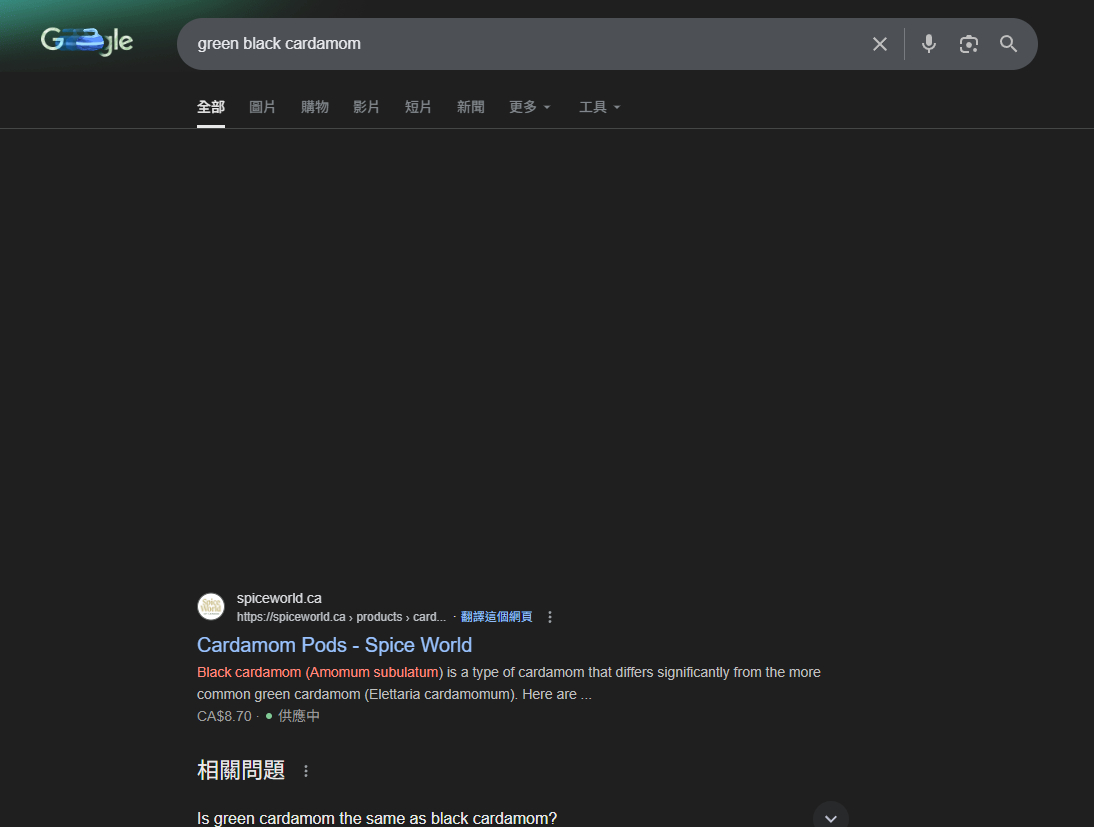
Task: Open image search with the camera lens icon
Action: tap(968, 44)
